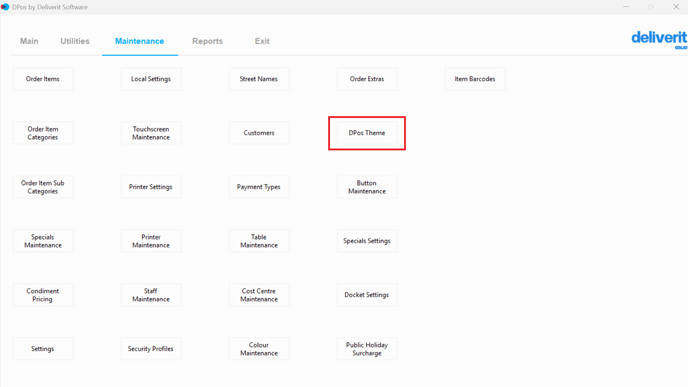Select the Reports tab
Screen dimensions: 688x387
pos(208,41)
